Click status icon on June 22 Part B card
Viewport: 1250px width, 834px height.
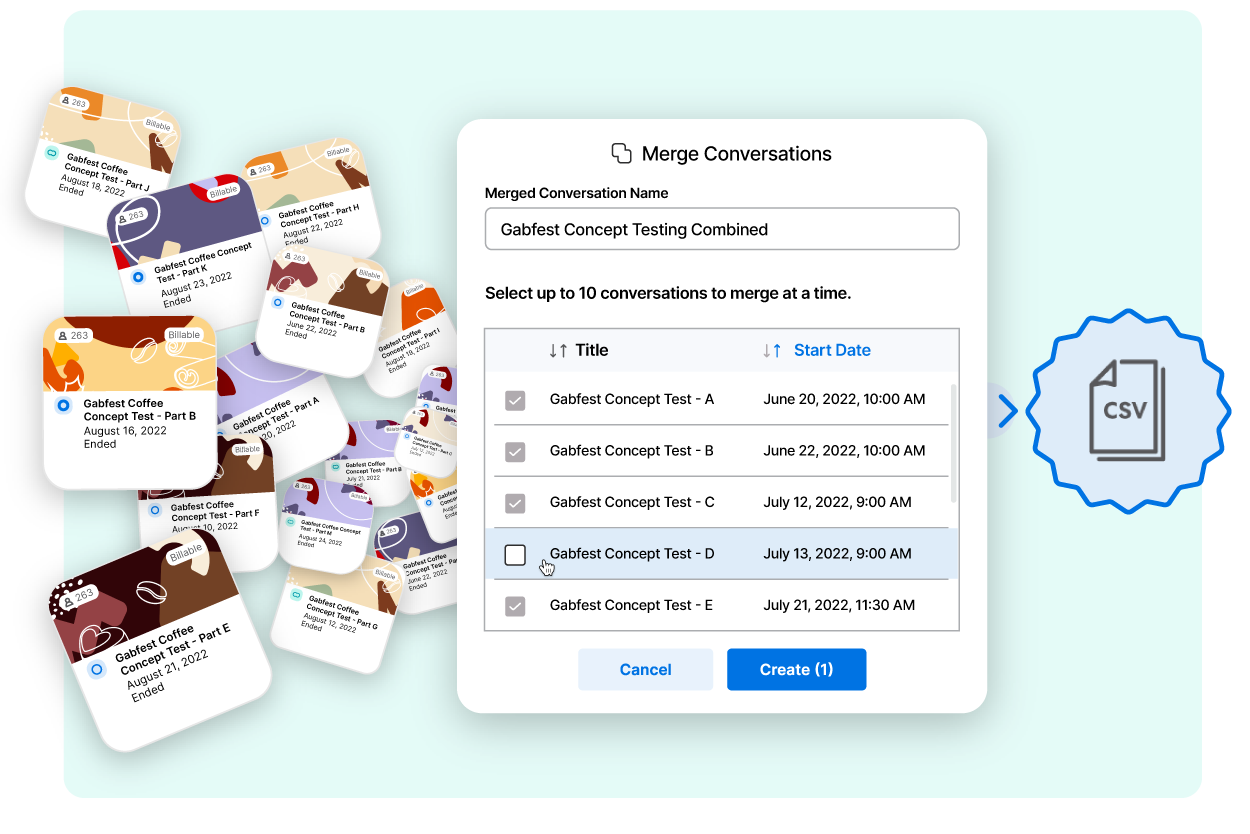(278, 301)
